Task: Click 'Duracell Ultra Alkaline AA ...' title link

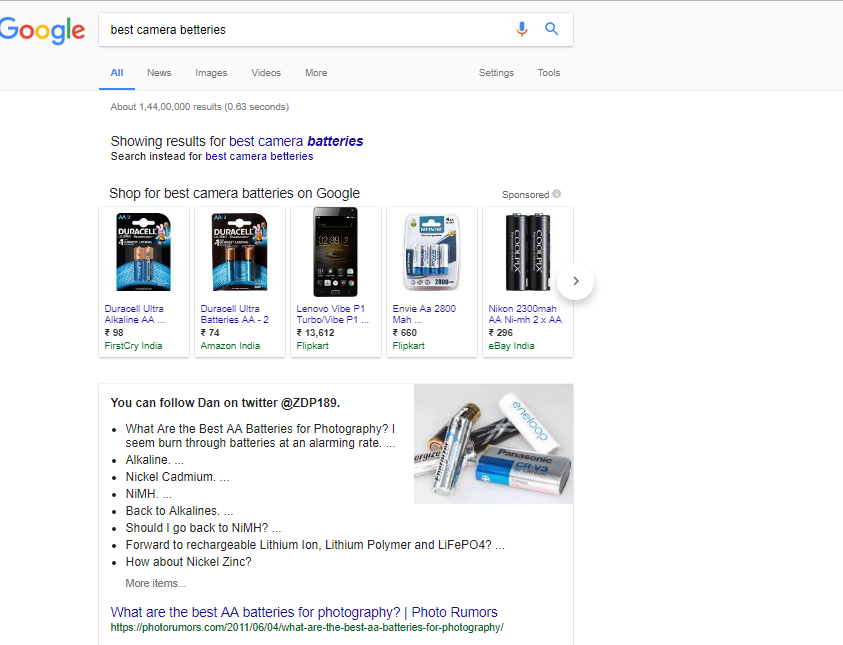Action: (x=134, y=314)
